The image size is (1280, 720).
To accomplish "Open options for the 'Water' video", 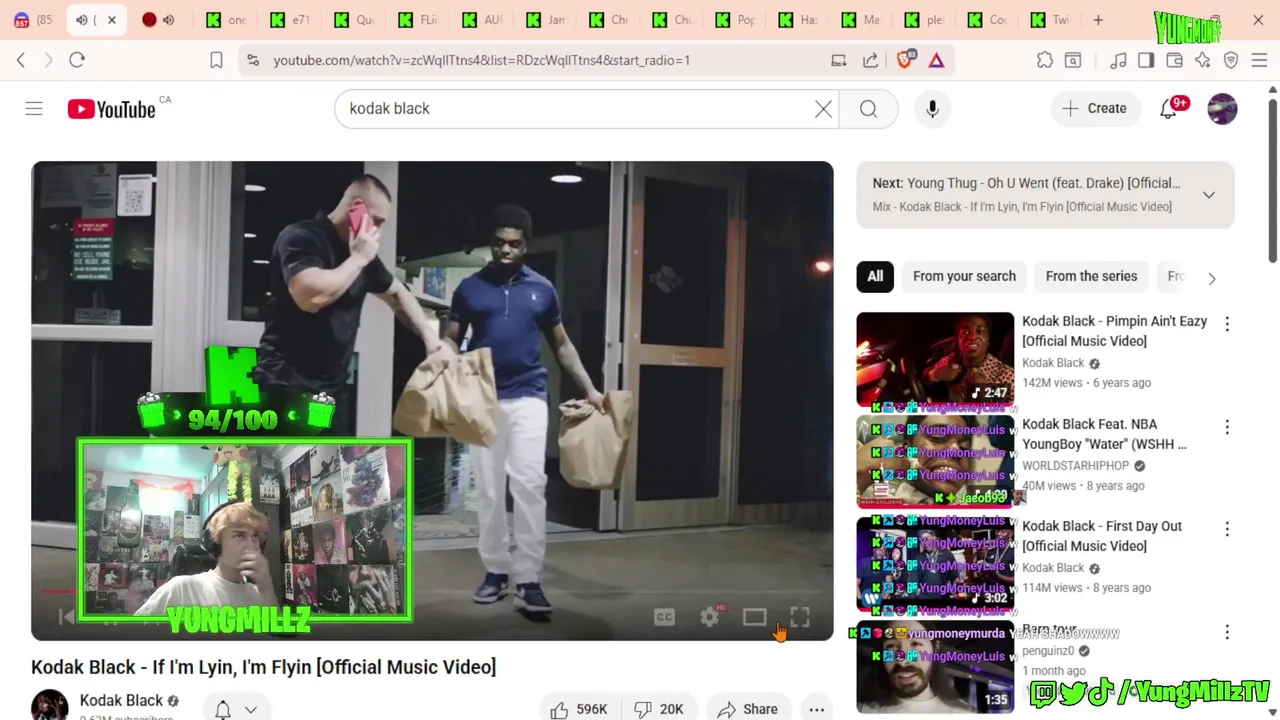I will pyautogui.click(x=1227, y=427).
